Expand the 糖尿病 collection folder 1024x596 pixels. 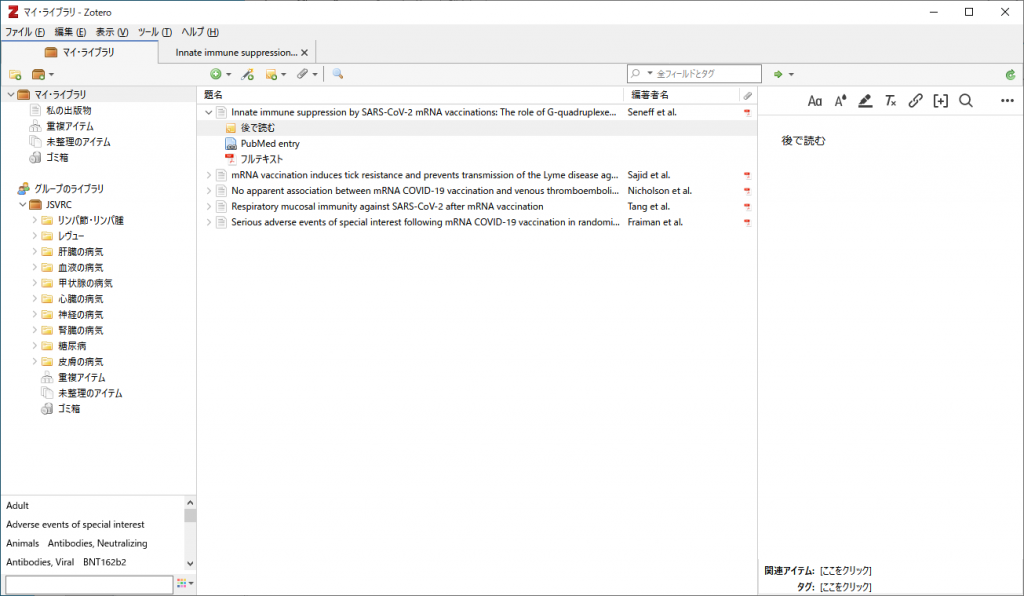coord(35,345)
